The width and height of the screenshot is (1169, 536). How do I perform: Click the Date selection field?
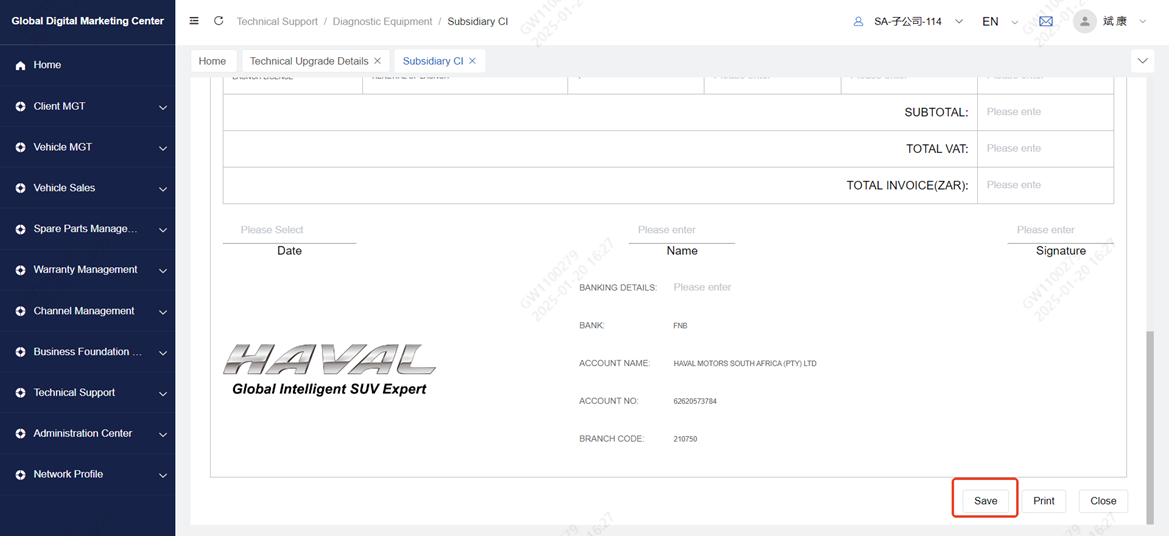pyautogui.click(x=289, y=230)
